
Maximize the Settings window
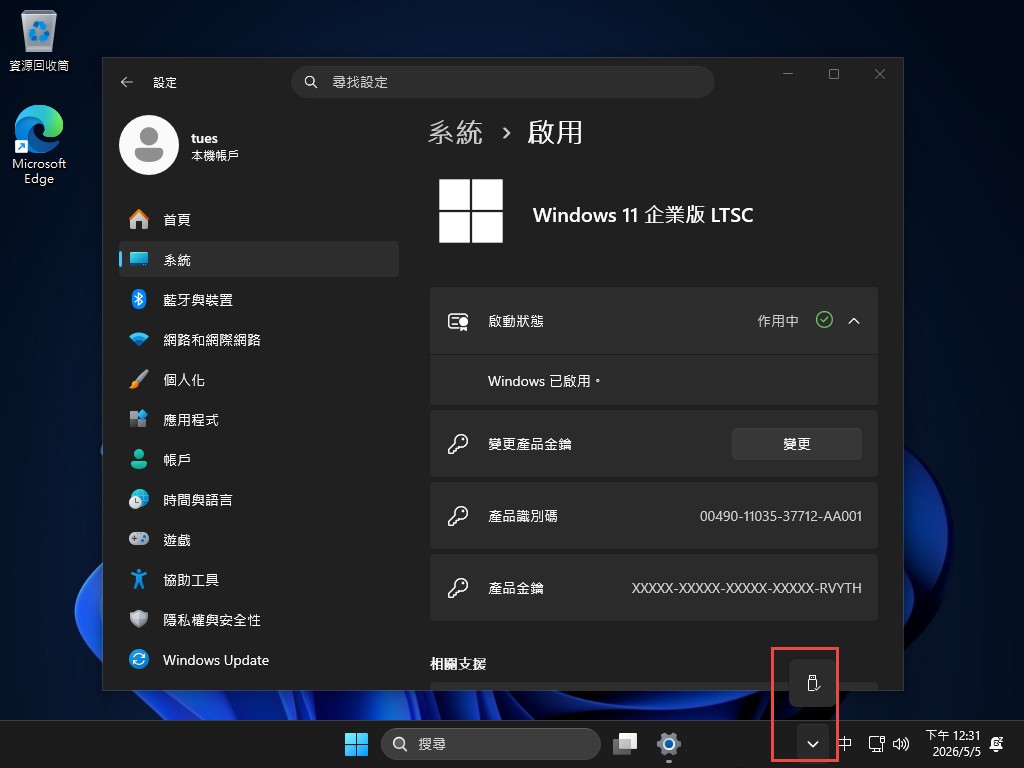click(x=834, y=74)
